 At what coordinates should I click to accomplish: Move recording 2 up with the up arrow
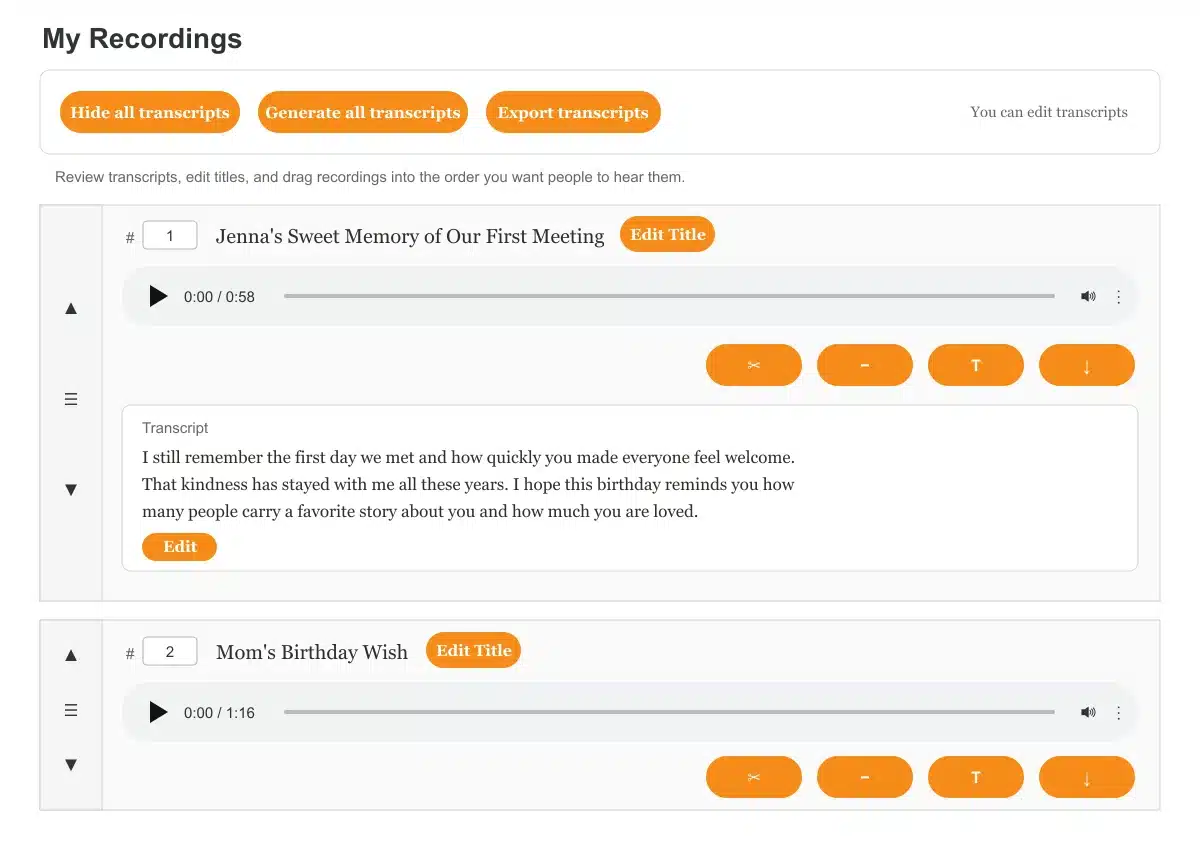[x=71, y=655]
